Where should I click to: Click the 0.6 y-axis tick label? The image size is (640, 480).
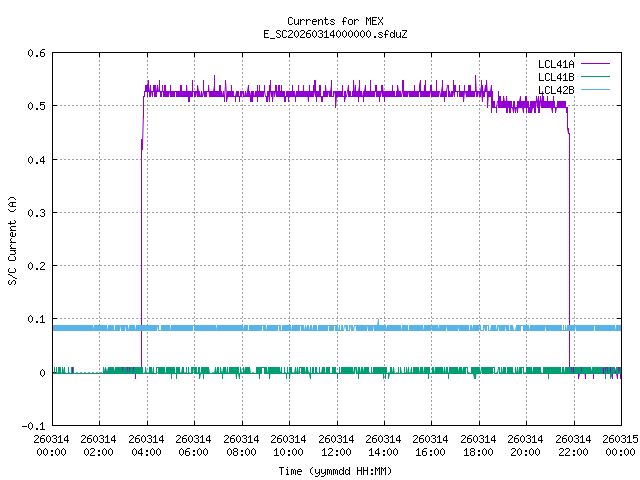pyautogui.click(x=34, y=53)
